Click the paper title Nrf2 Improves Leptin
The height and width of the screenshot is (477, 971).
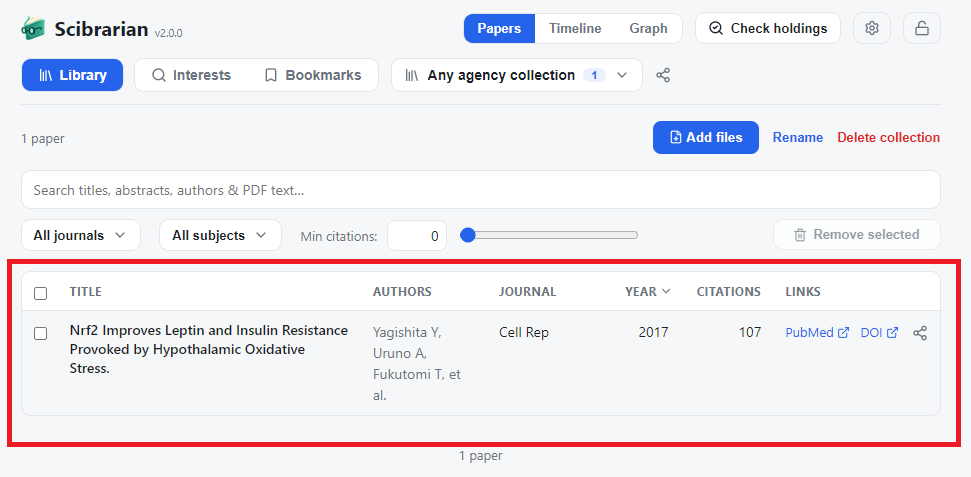[209, 349]
